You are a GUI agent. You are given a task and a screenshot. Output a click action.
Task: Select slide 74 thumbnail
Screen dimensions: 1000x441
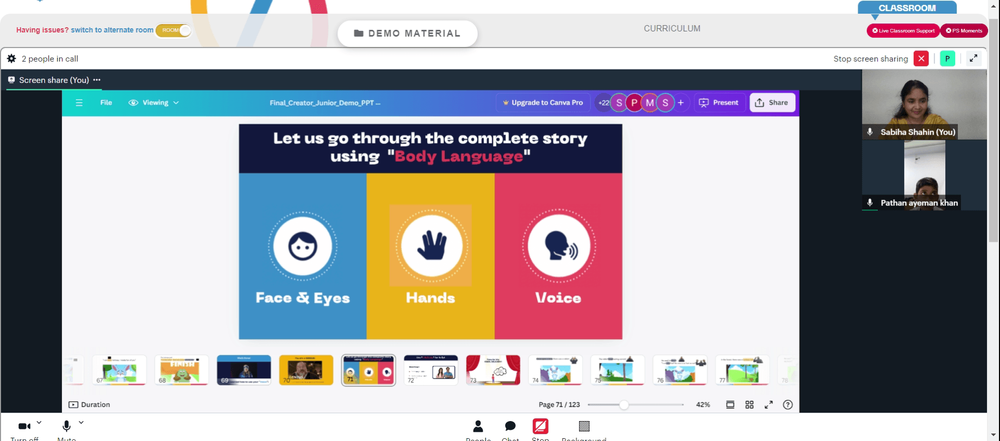click(555, 370)
